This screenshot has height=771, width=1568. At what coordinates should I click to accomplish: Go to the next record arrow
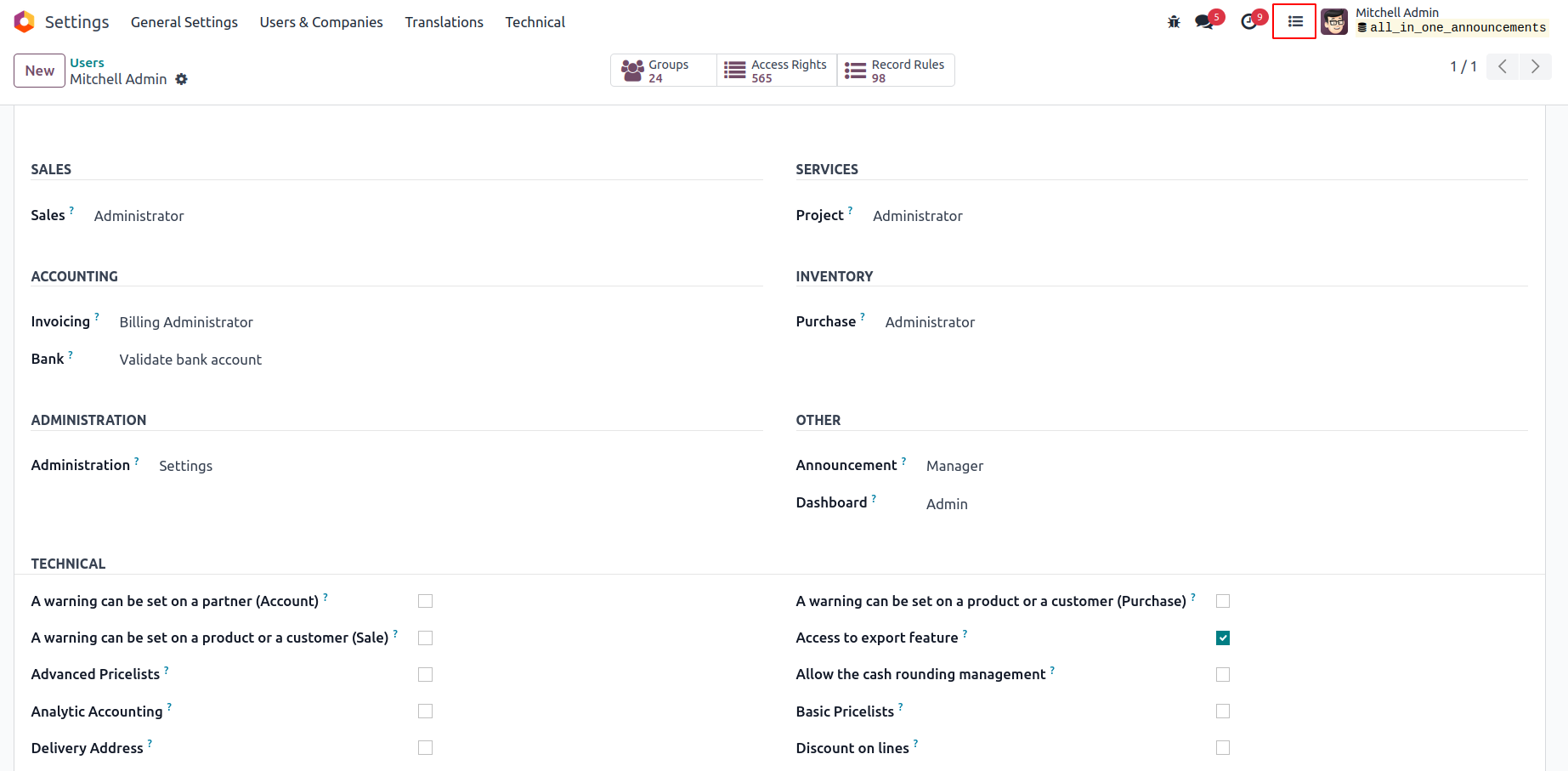(x=1535, y=66)
